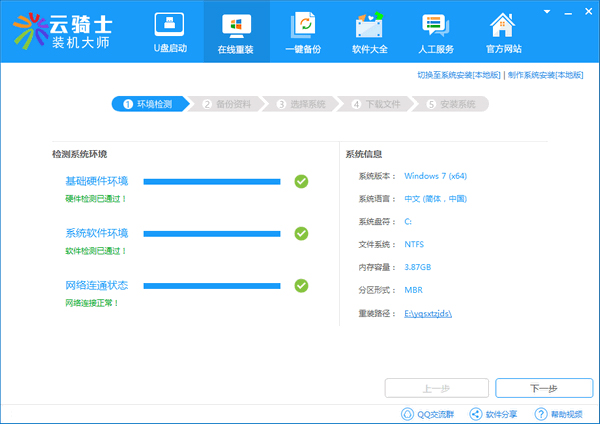Click the 切换至系统安装[本地版] link
The image size is (600, 424).
click(459, 75)
